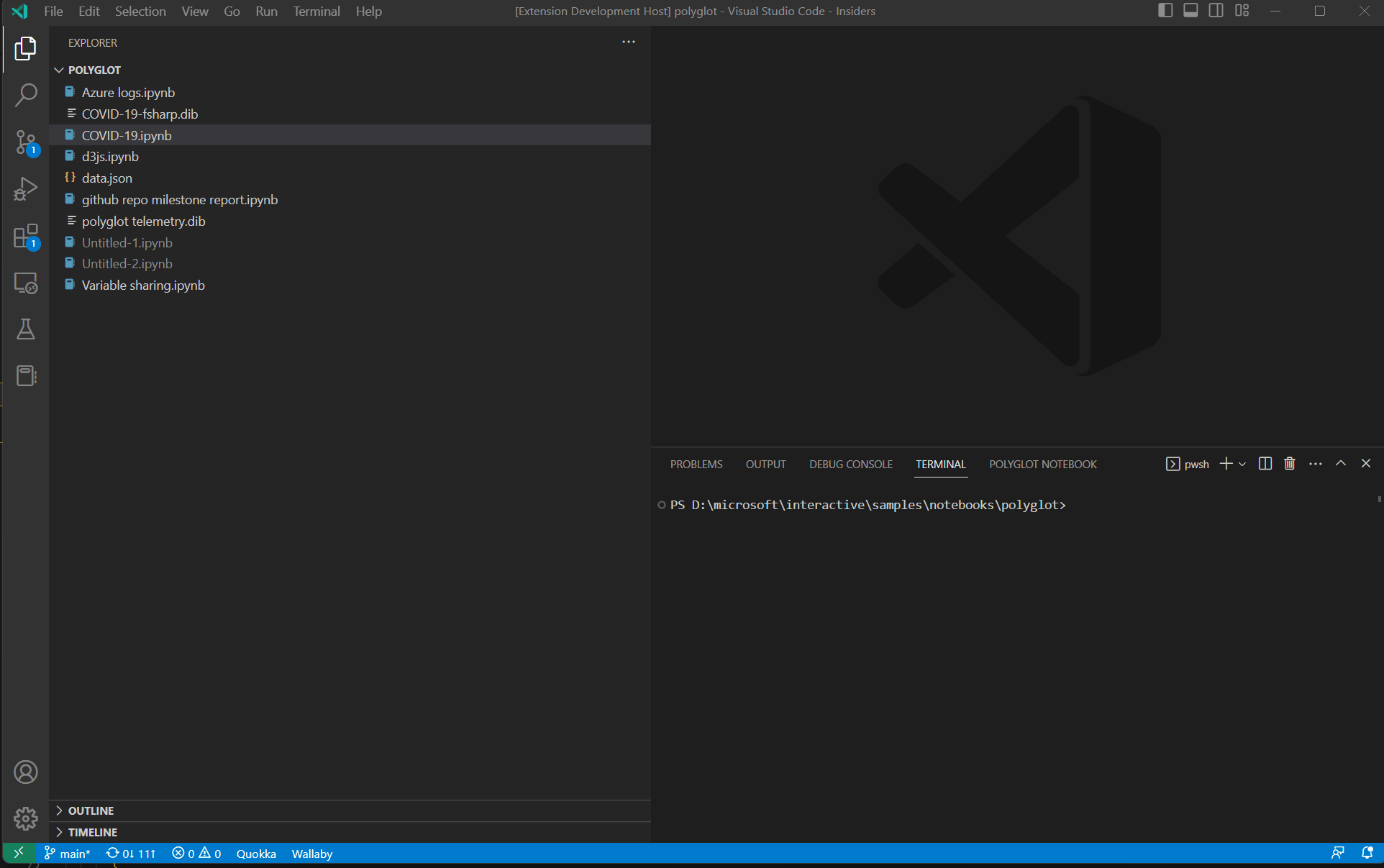This screenshot has height=868, width=1384.
Task: Open the Accounts icon in Activity Bar
Action: [26, 772]
